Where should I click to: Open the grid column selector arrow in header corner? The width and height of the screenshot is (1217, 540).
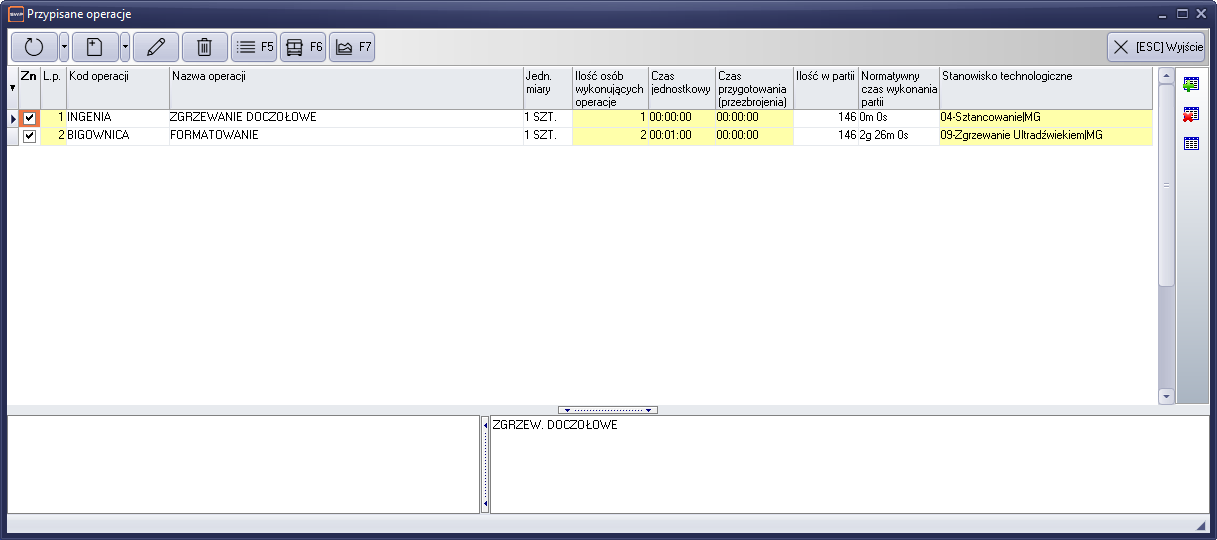[x=12, y=88]
